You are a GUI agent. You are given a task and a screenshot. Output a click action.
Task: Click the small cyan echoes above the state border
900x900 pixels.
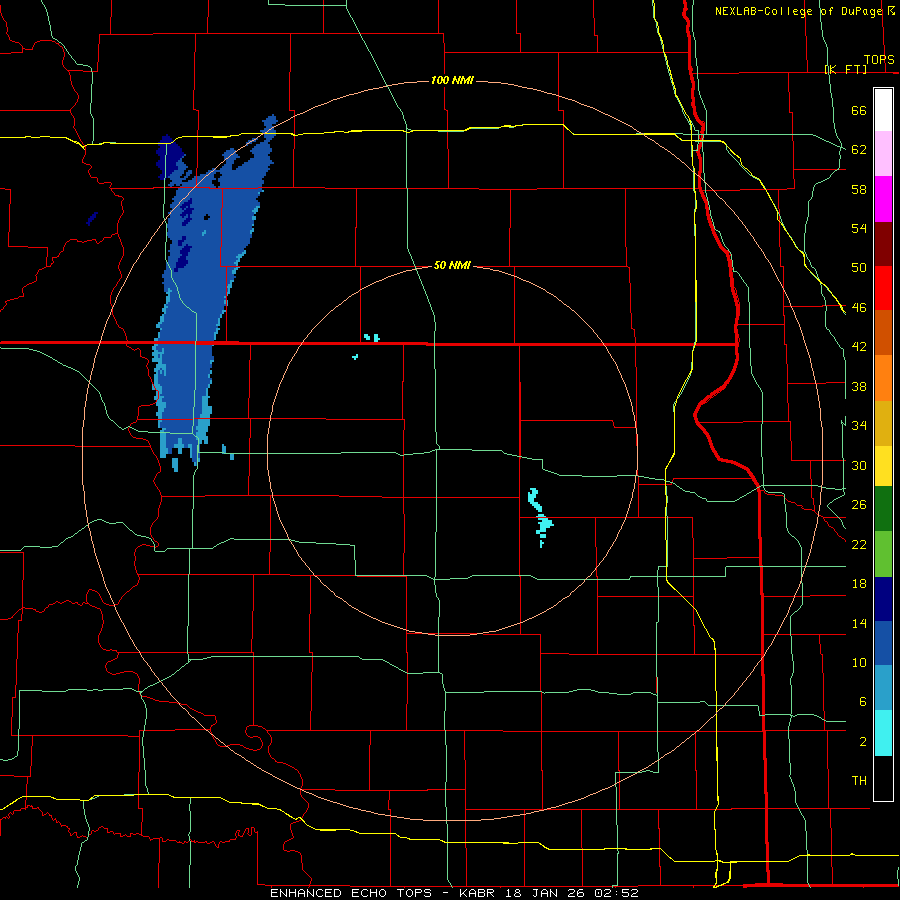(x=372, y=338)
